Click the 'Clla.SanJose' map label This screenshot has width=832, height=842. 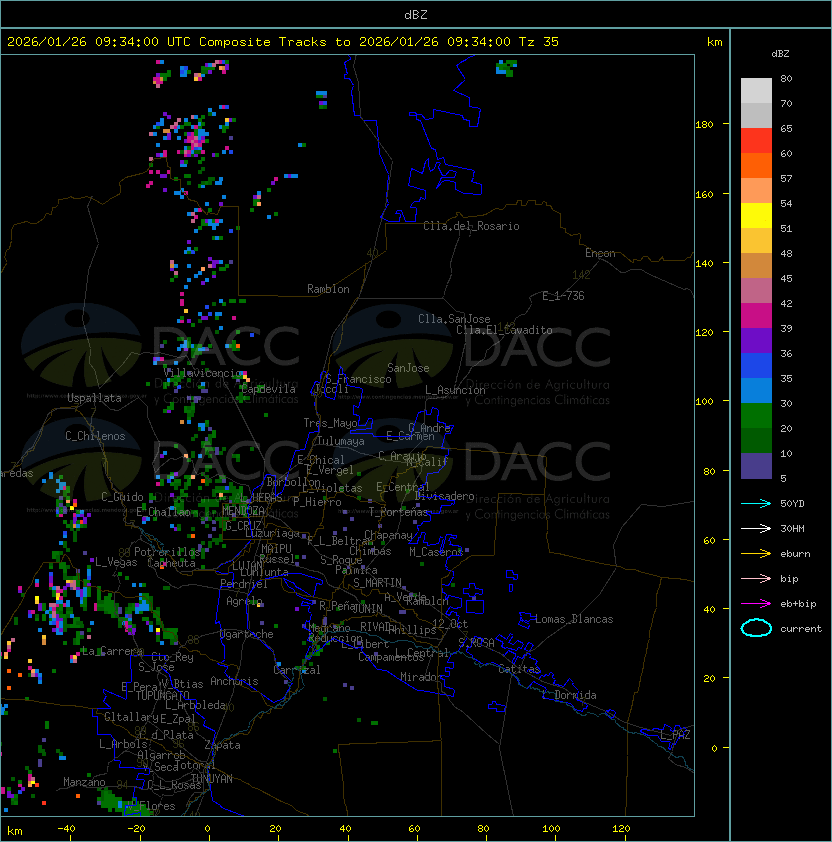[454, 319]
